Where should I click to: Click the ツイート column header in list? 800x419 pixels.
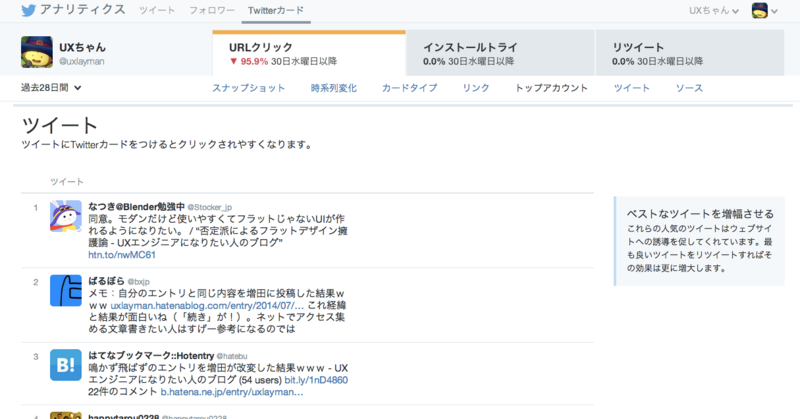tap(67, 182)
